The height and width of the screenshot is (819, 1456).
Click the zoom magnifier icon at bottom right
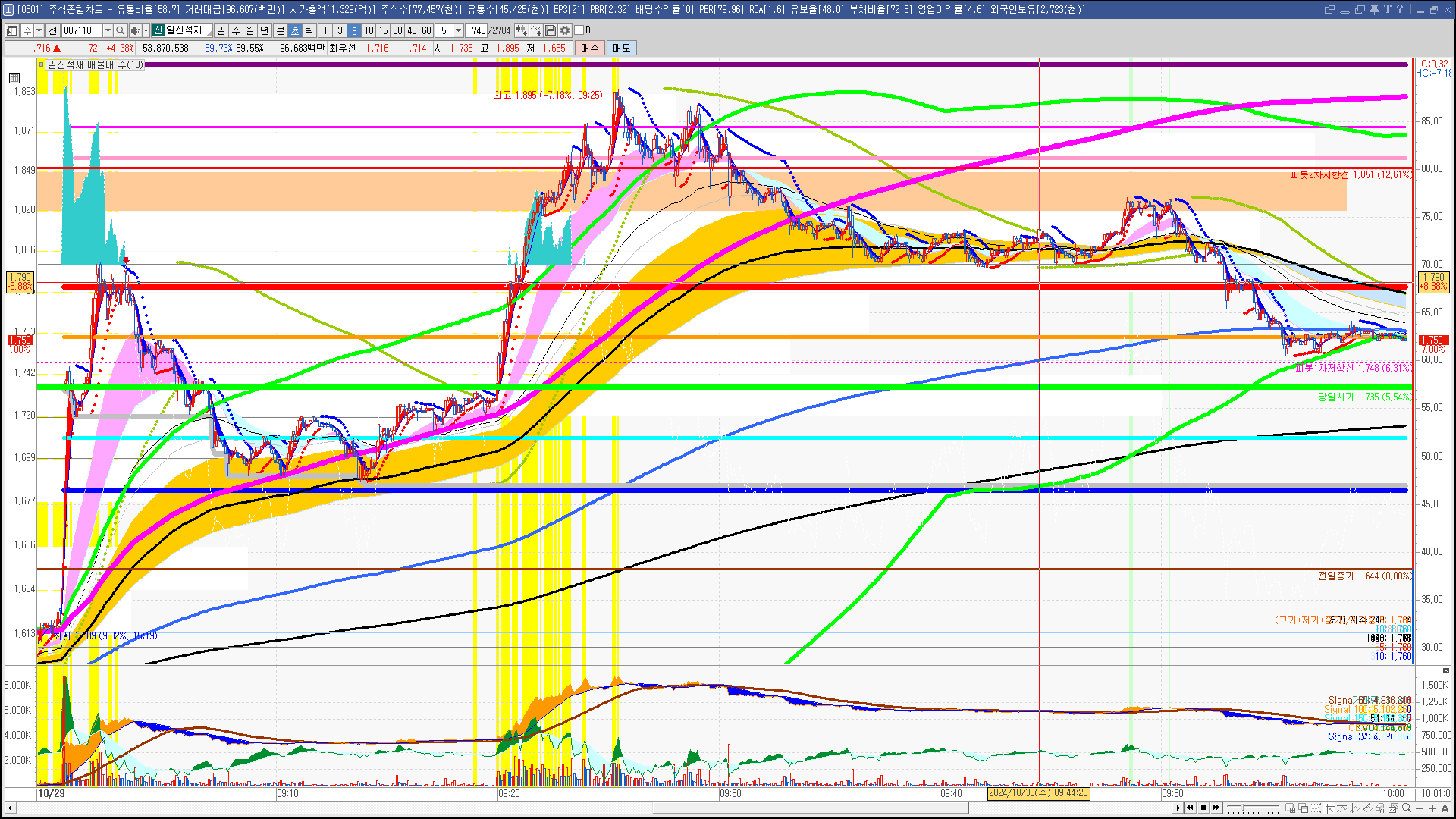coord(1407,808)
